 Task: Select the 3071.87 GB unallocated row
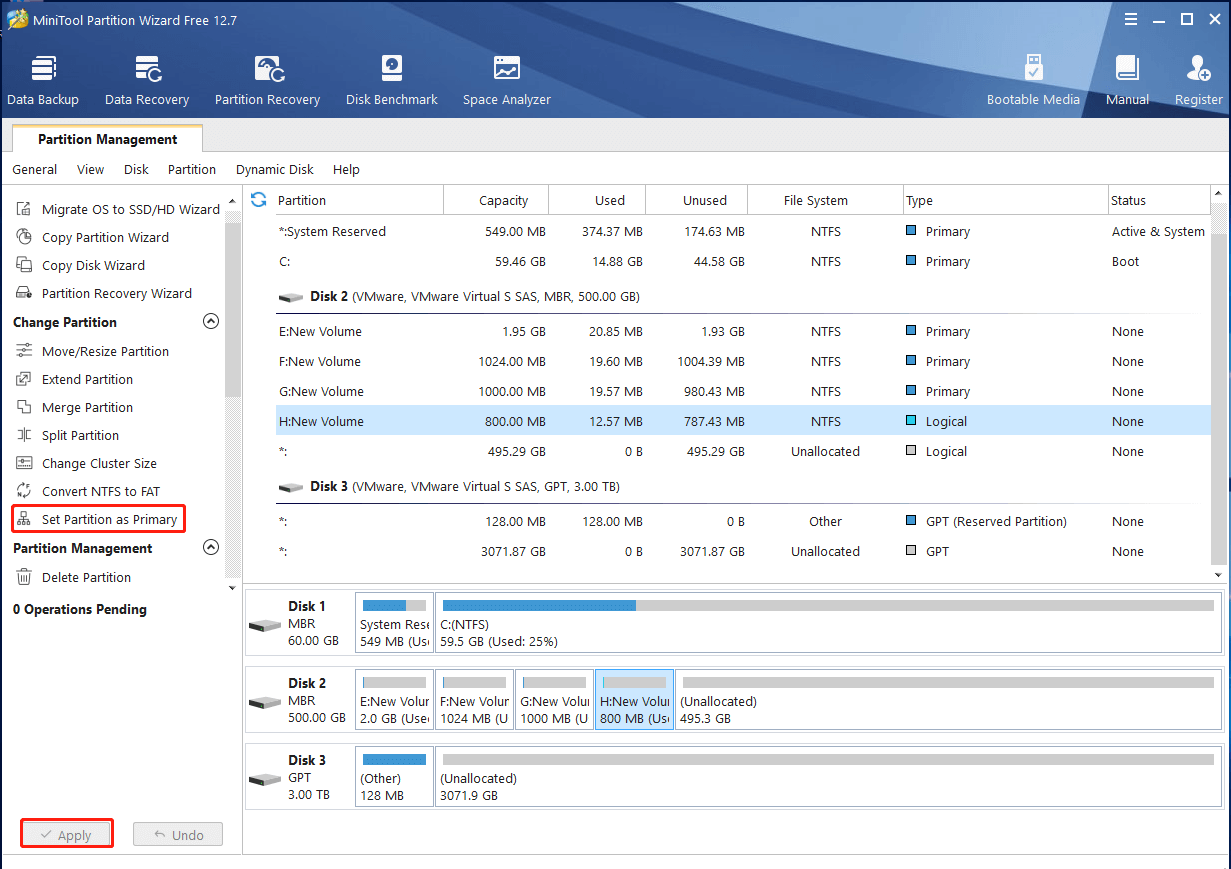741,551
